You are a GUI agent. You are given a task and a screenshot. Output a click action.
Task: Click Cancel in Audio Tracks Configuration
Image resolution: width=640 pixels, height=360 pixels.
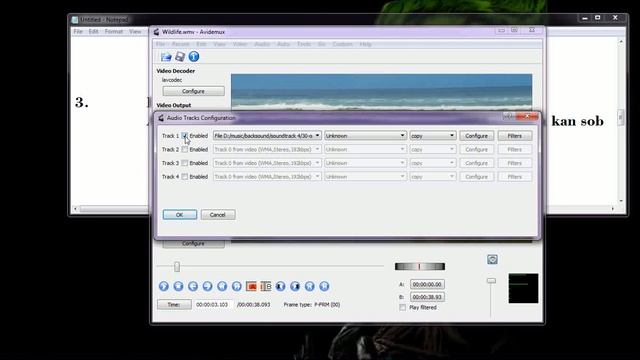[x=218, y=215]
